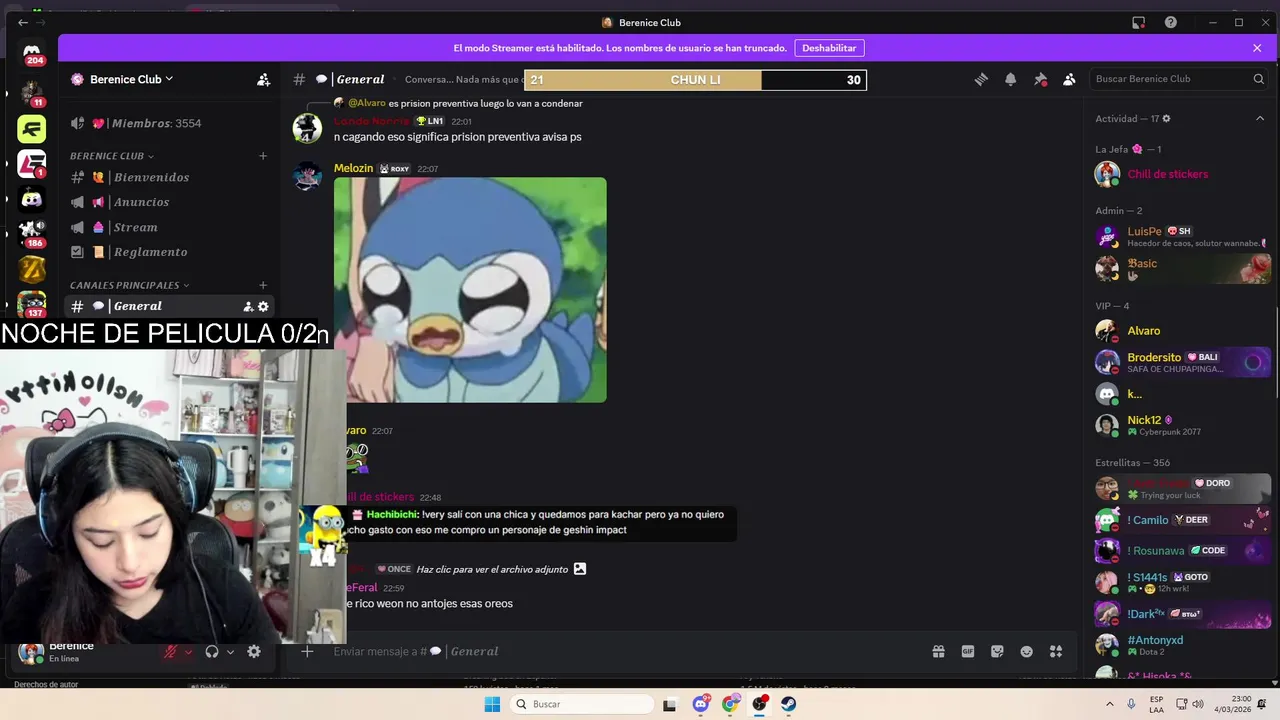Open ! Camilo member profile
Screen dimensions: 1280x720
coord(1180,520)
